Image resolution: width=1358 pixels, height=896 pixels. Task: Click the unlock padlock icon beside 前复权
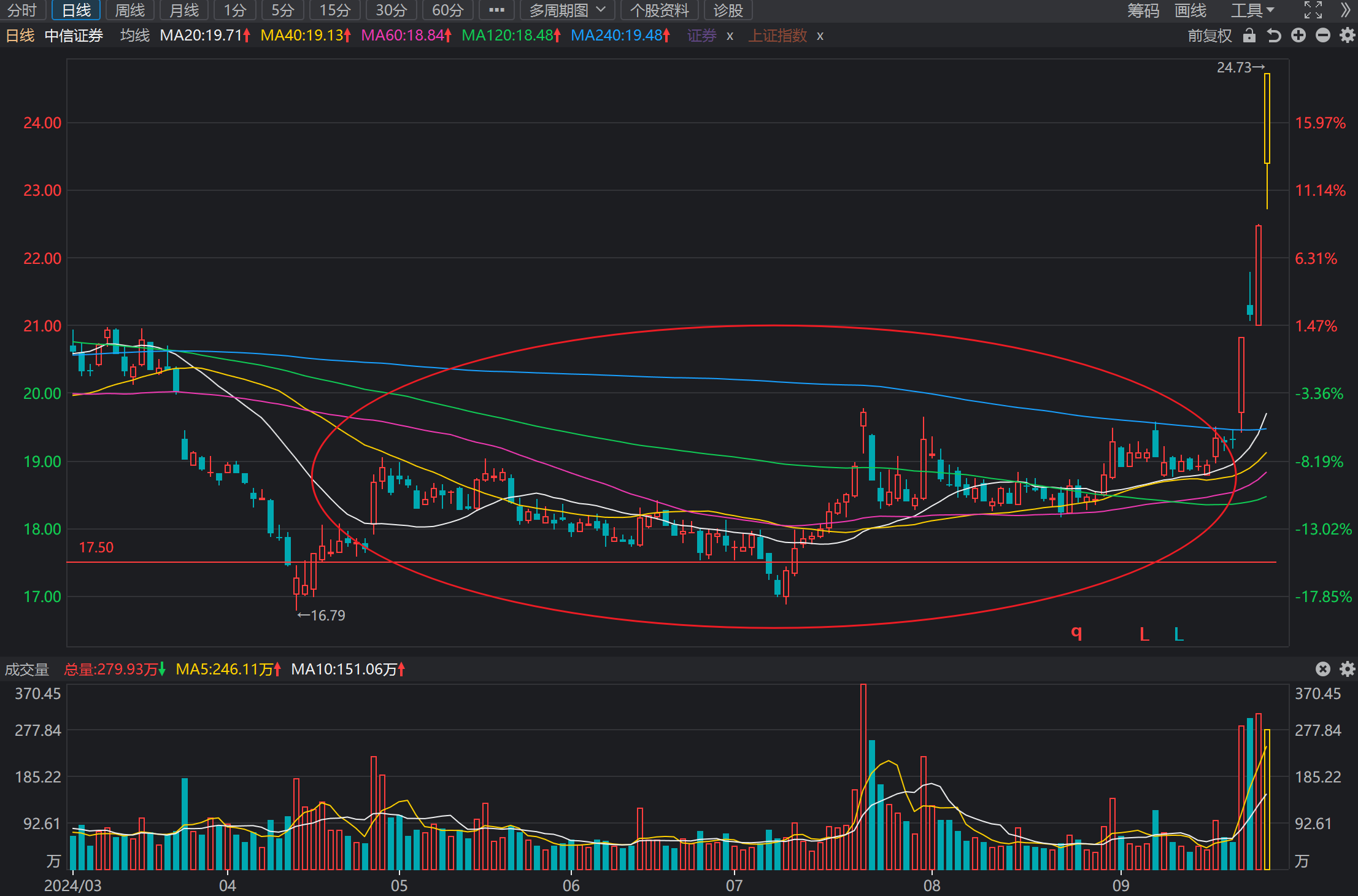click(1249, 36)
